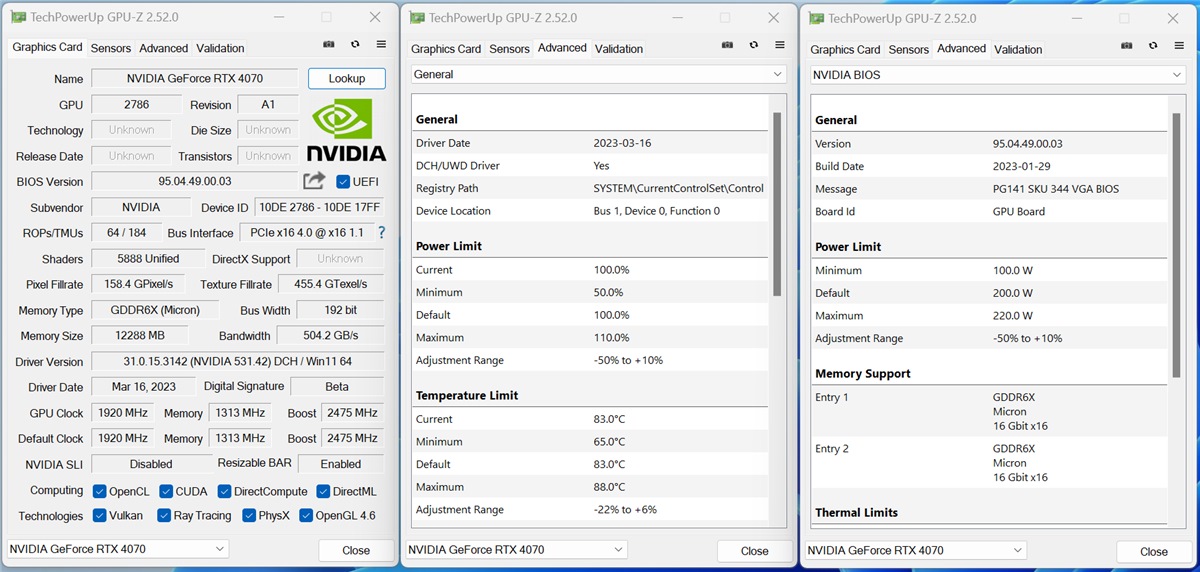Click the screenshot camera icon in the Graphics Card window
This screenshot has width=1200, height=572.
pos(329,45)
